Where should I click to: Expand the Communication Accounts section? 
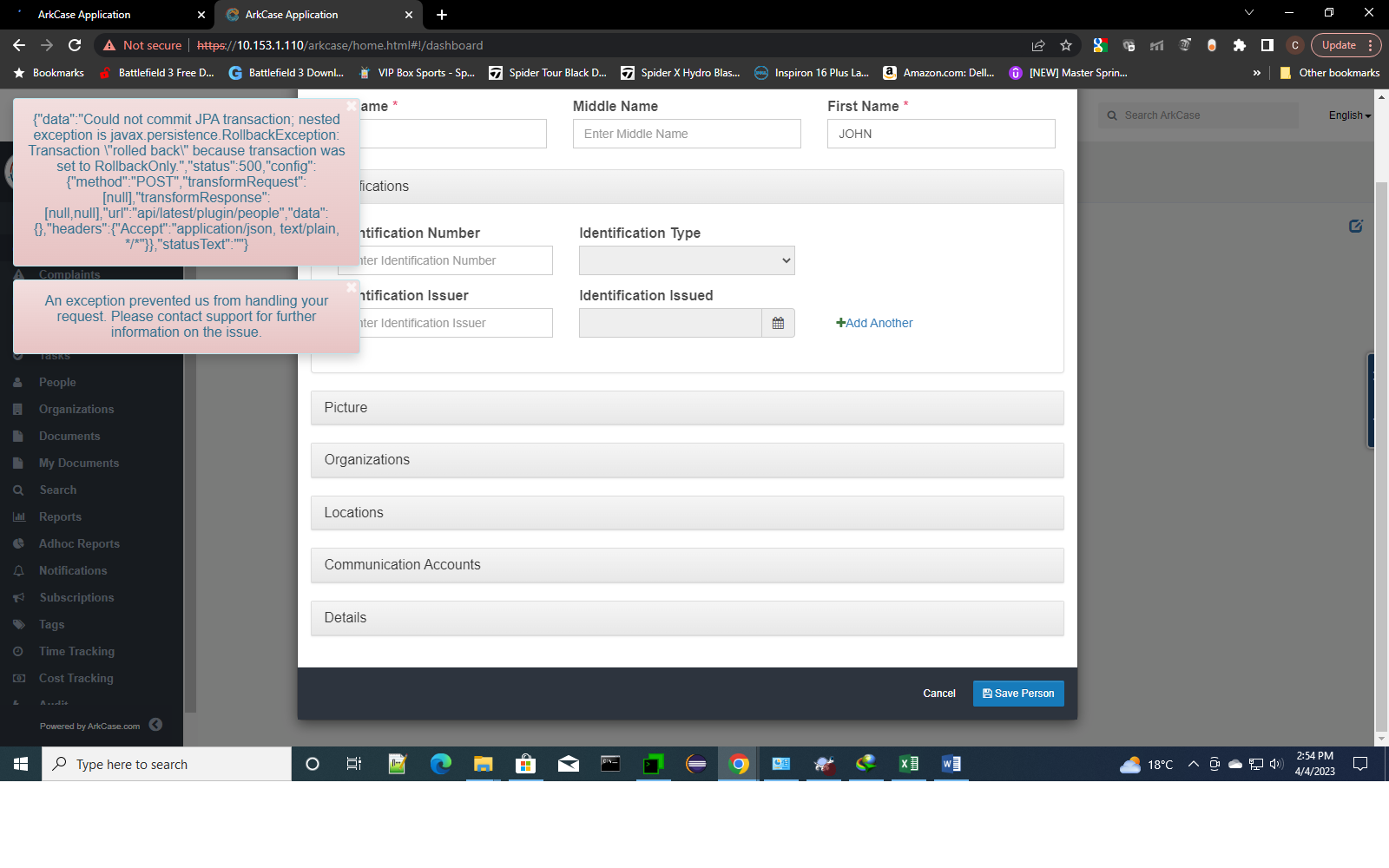pos(688,565)
